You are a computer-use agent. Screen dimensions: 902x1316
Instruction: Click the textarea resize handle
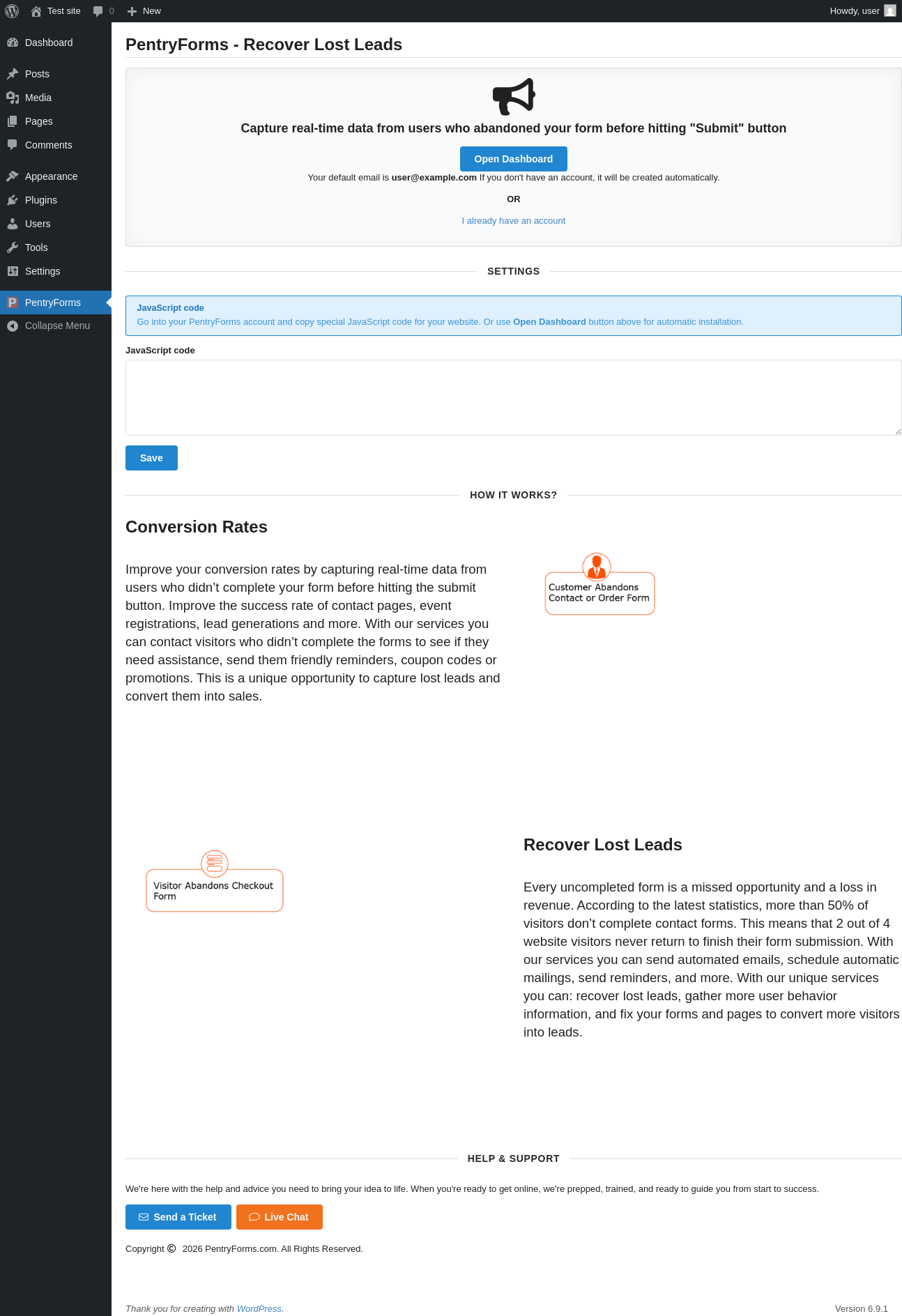pyautogui.click(x=898, y=431)
